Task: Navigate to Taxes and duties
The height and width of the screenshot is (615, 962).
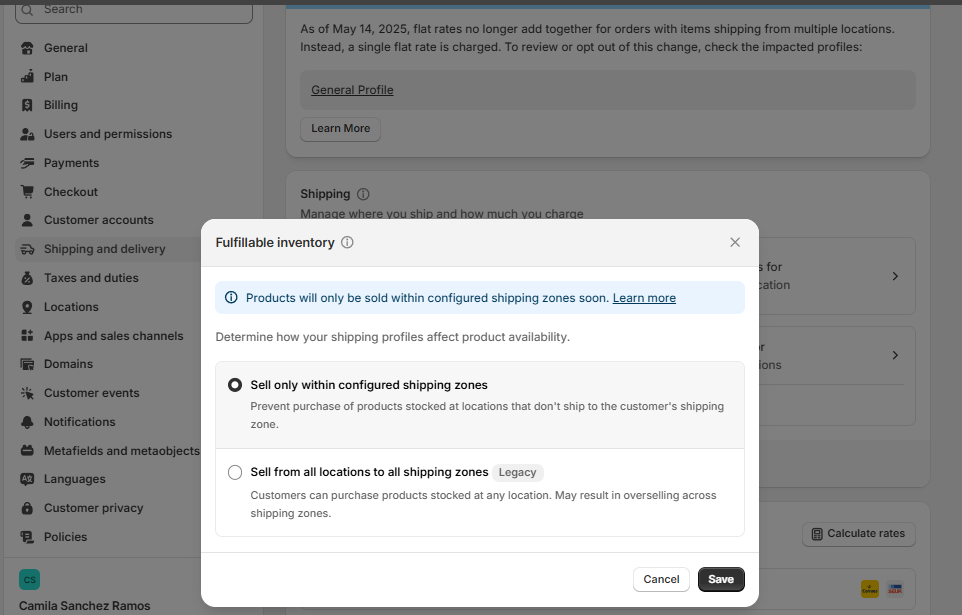Action: 91,278
